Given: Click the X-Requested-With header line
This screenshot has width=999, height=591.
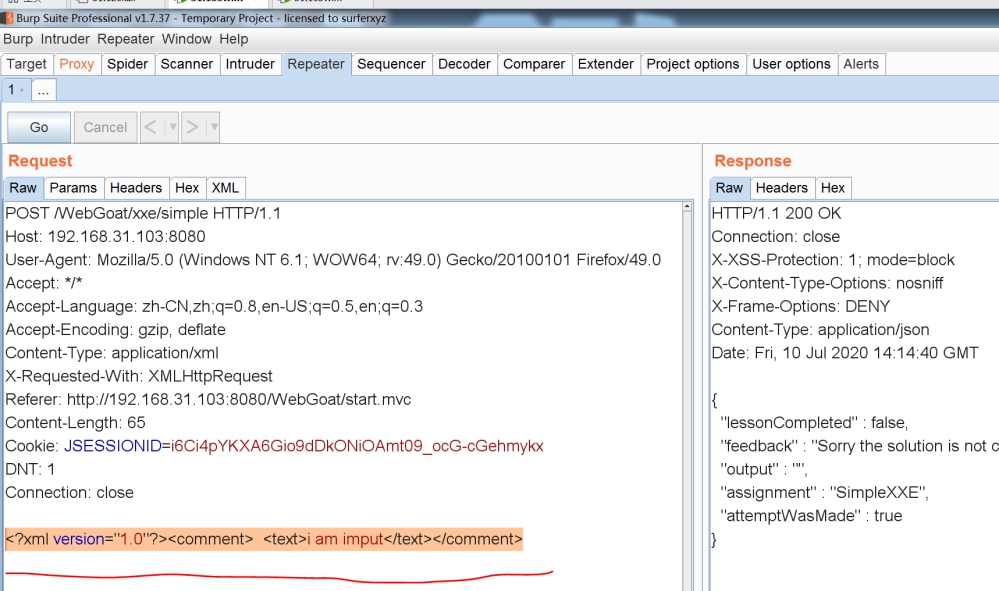Looking at the screenshot, I should pos(139,376).
